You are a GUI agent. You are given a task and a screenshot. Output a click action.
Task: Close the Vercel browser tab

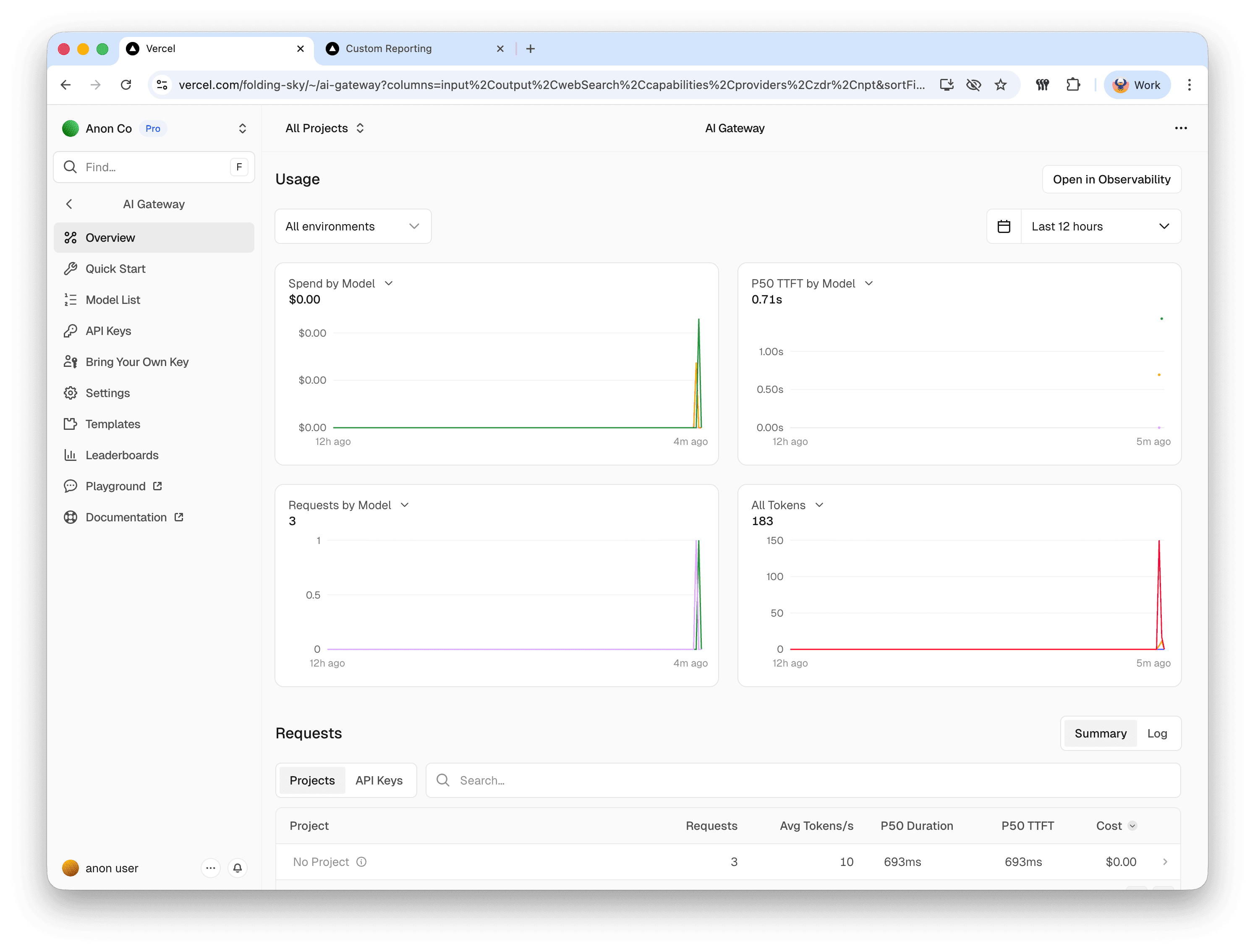pos(301,49)
